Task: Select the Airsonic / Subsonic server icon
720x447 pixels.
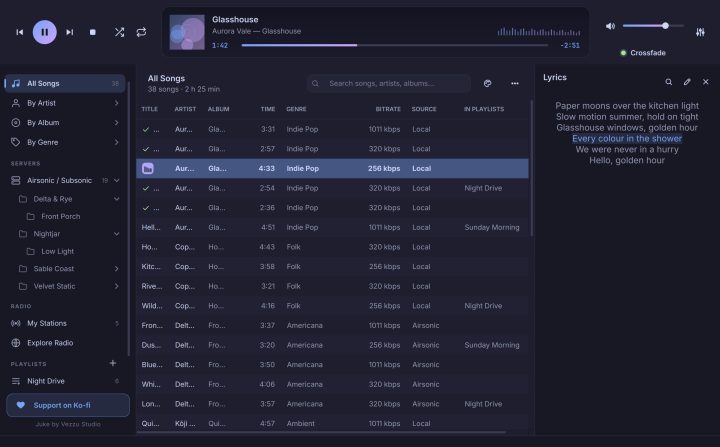Action: coord(16,181)
